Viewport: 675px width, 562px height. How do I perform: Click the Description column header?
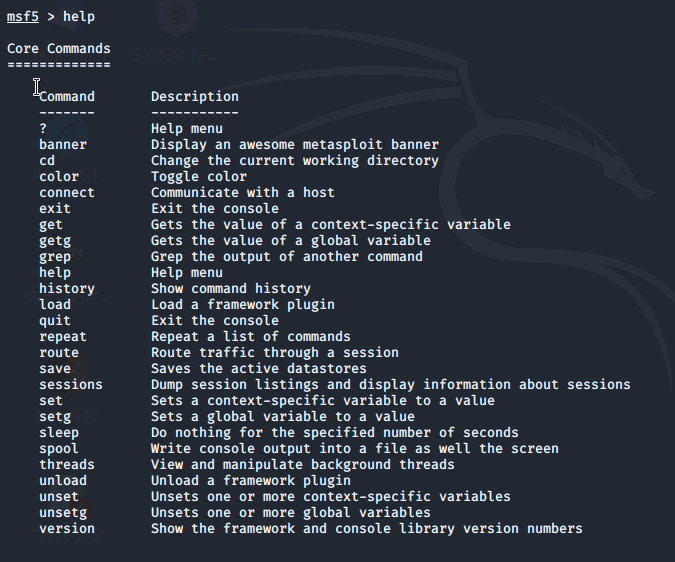click(195, 97)
